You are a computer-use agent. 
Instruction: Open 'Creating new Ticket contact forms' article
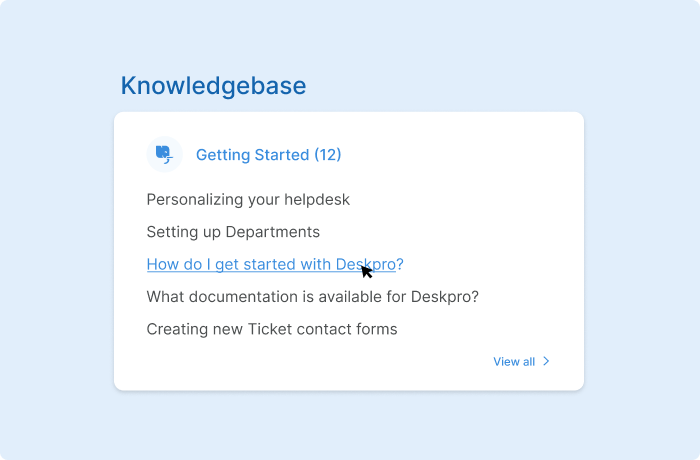(271, 329)
